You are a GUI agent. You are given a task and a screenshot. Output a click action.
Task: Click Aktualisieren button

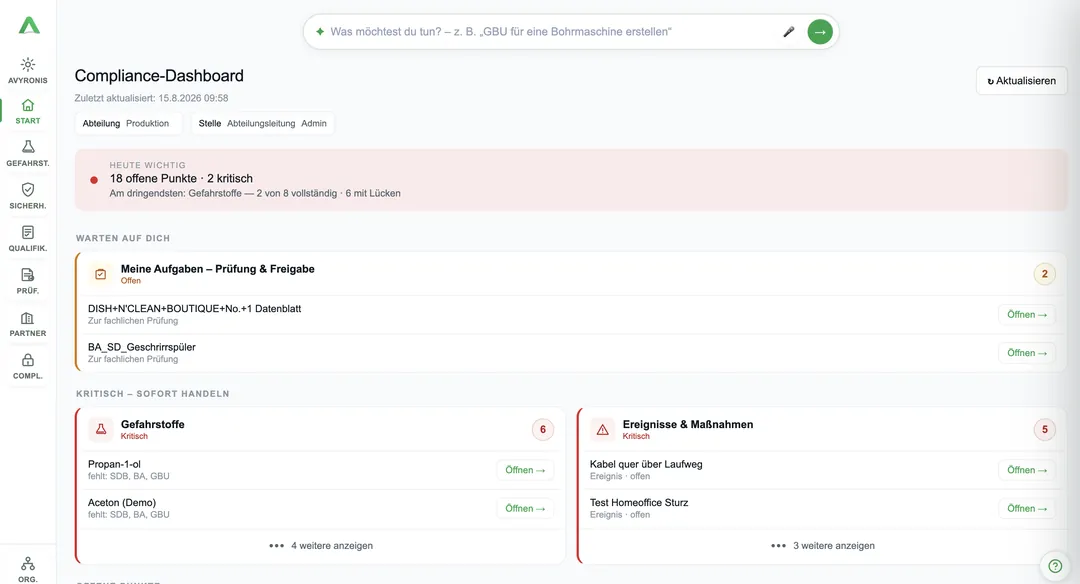1021,81
